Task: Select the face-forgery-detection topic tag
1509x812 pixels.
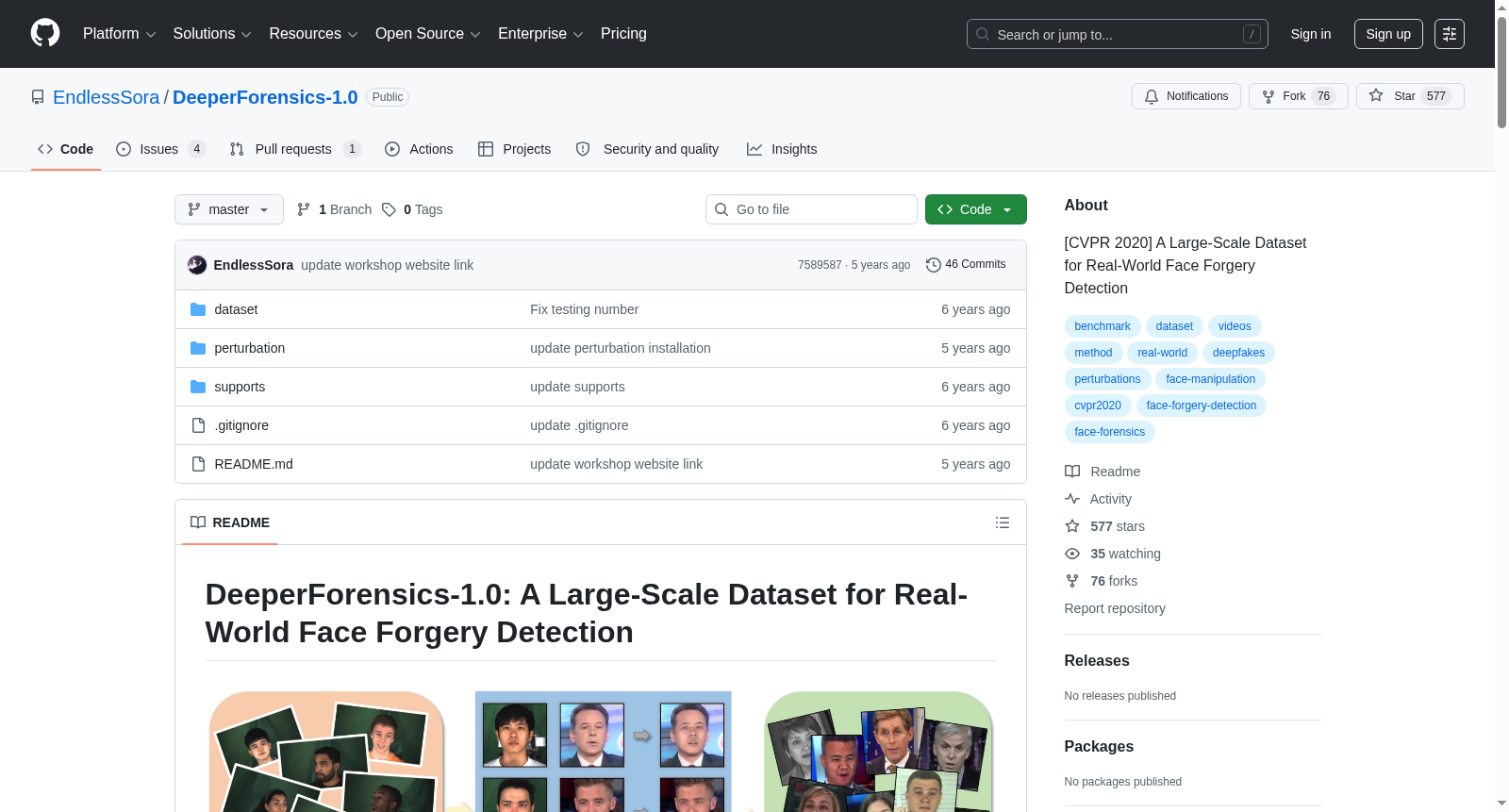Action: point(1202,406)
